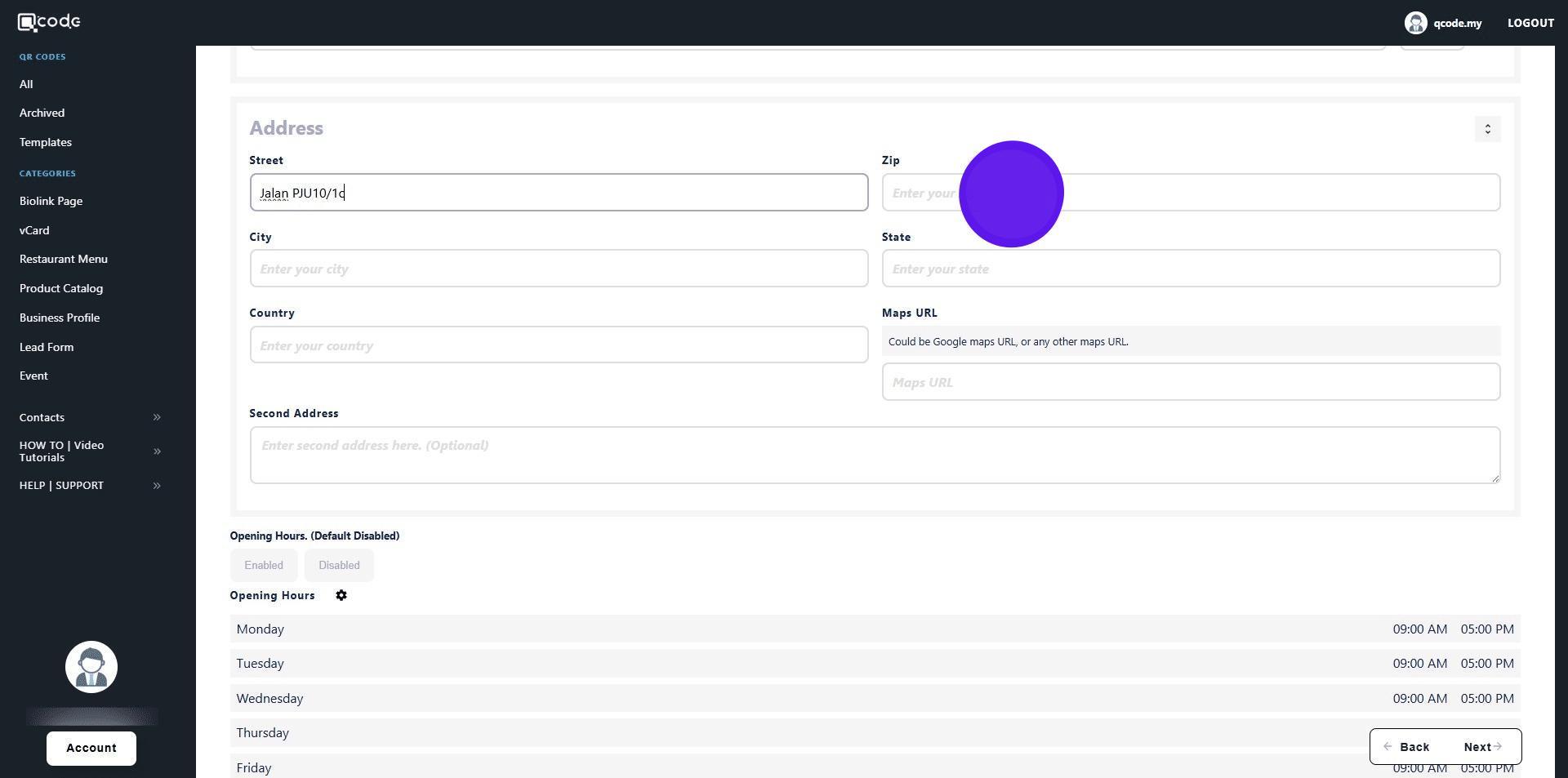This screenshot has height=778, width=1568.
Task: Click LOGOUT in the header
Action: pos(1530,23)
